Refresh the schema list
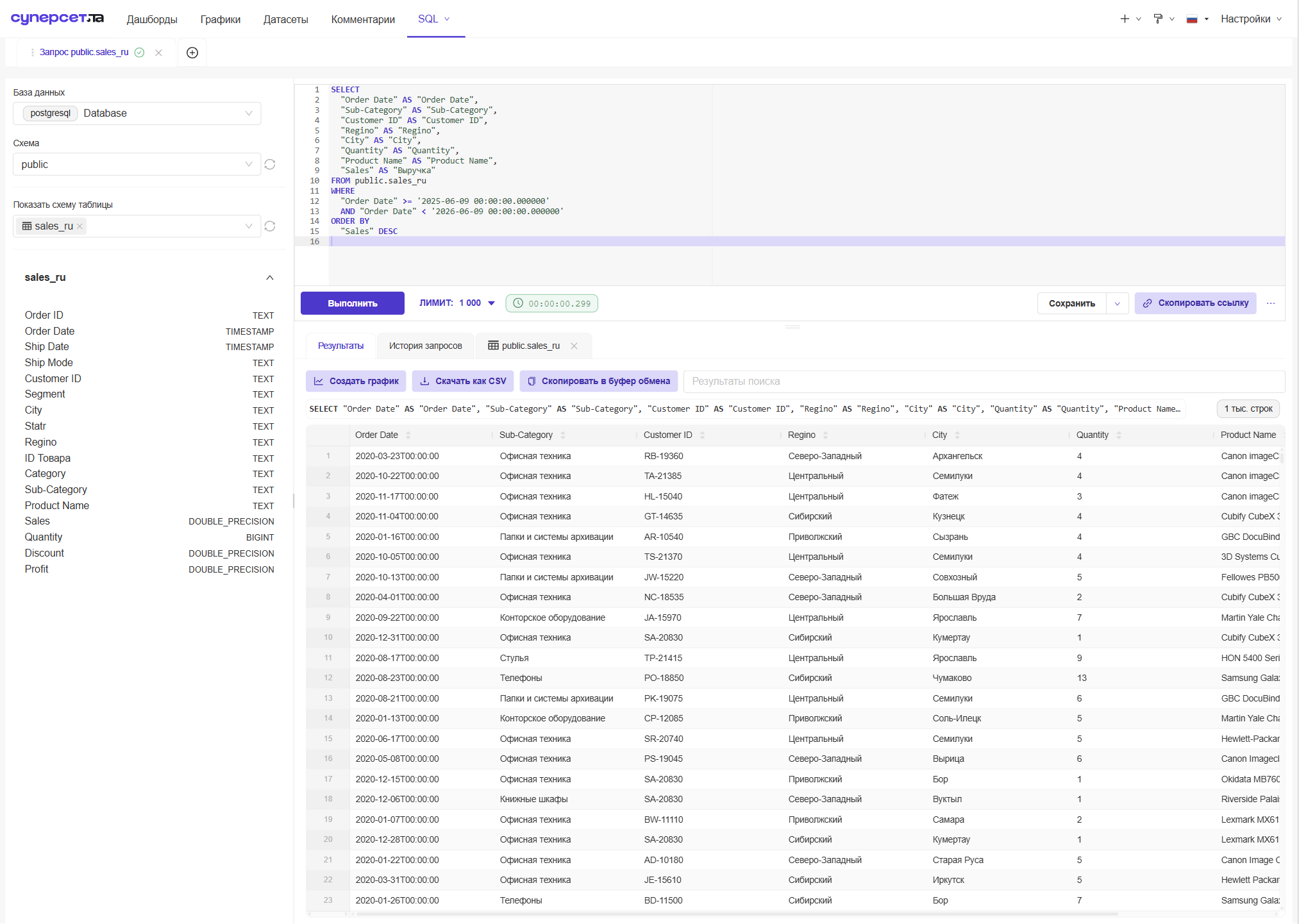Image resolution: width=1299 pixels, height=924 pixels. (x=270, y=164)
